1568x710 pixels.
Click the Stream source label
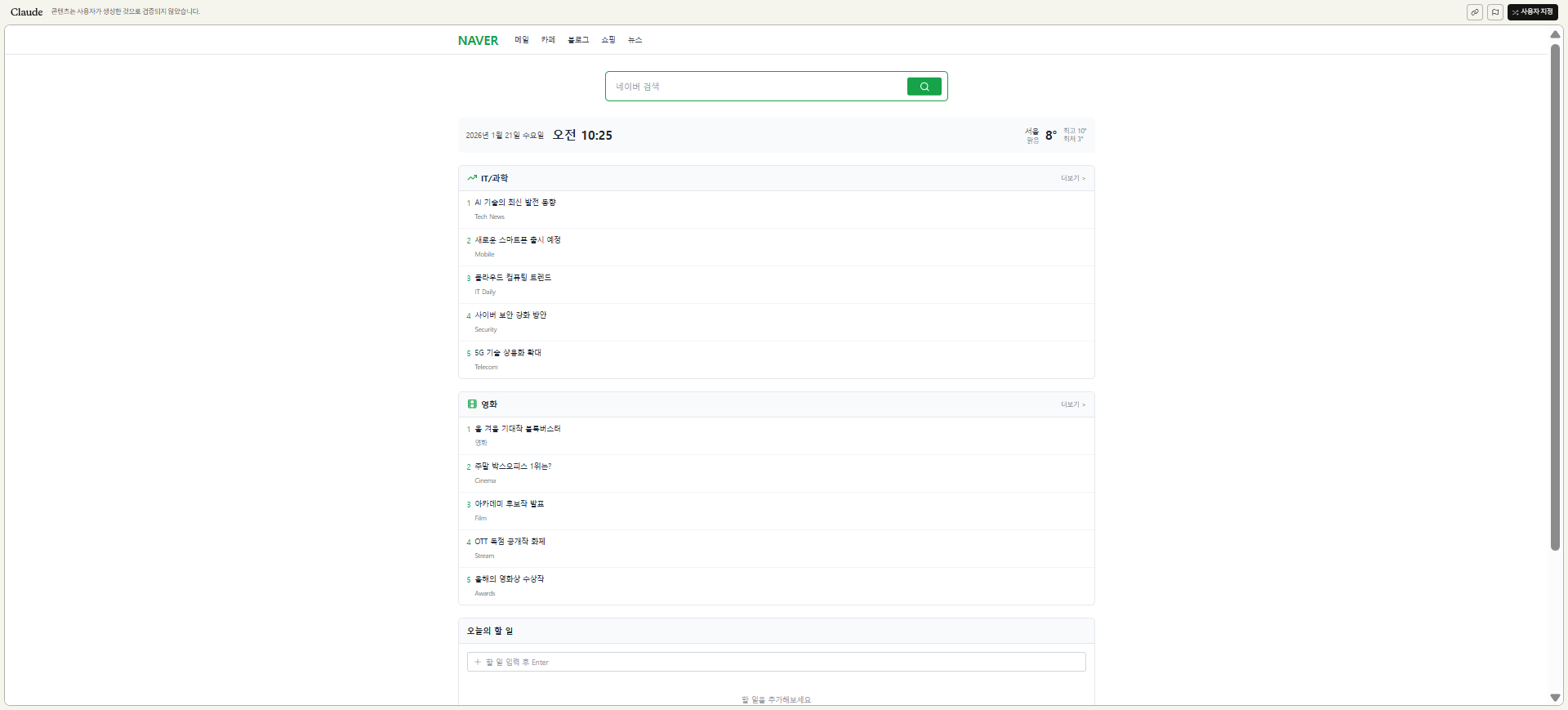(x=484, y=556)
